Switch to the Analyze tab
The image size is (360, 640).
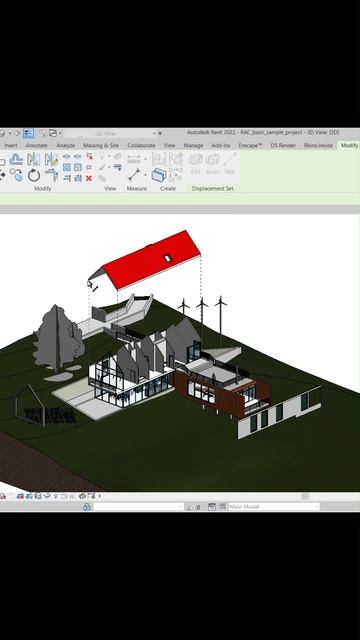coord(65,145)
